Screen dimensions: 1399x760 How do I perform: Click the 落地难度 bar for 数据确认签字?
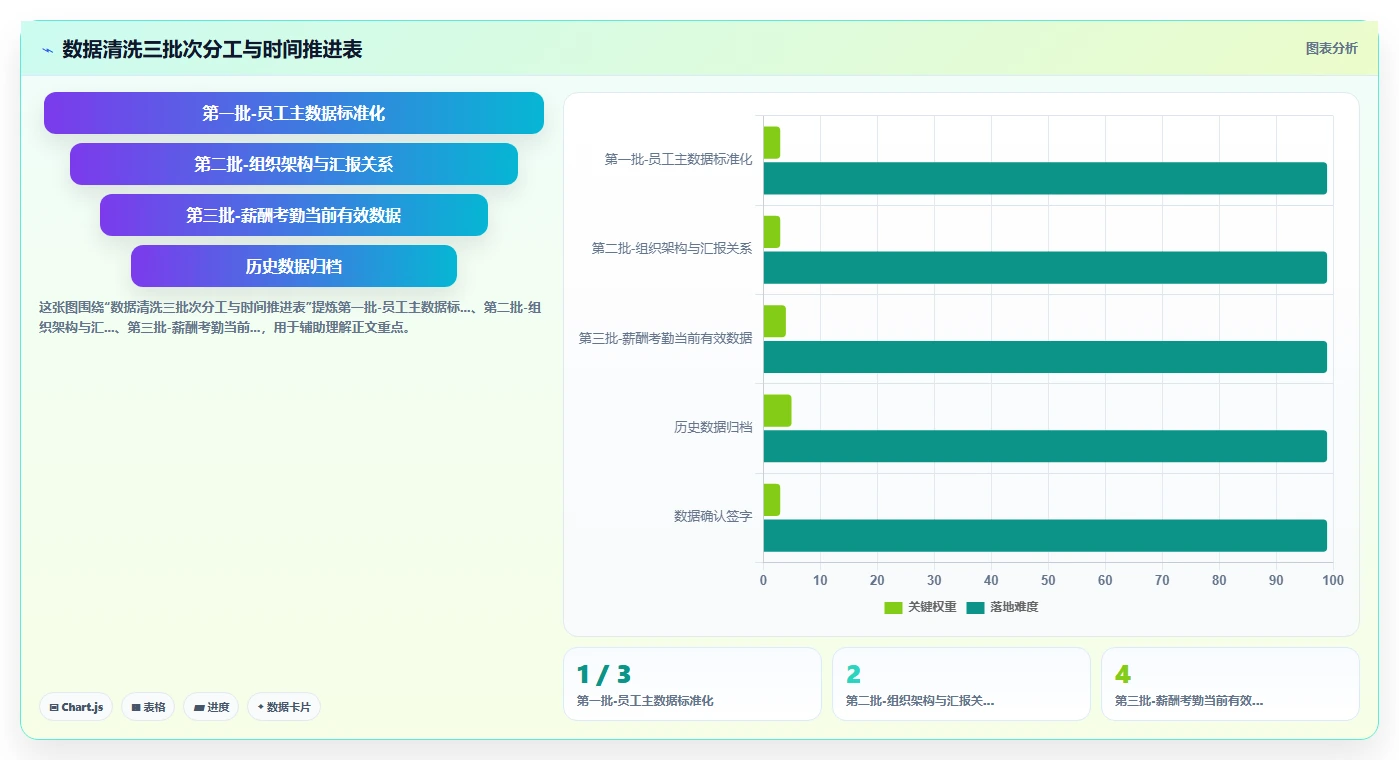coord(1045,535)
